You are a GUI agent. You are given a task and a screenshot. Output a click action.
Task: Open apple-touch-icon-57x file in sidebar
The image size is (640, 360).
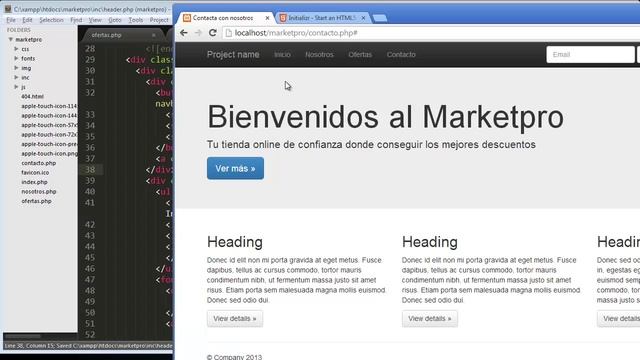49,125
